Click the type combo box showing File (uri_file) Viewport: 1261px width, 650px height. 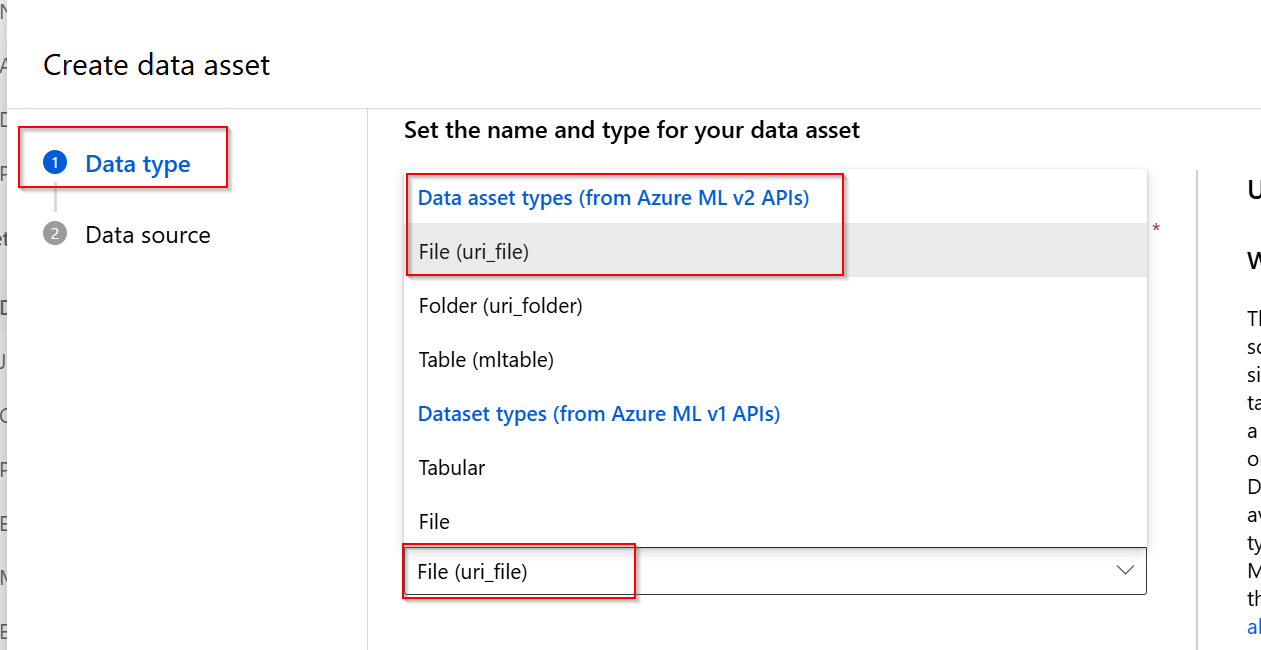pyautogui.click(x=775, y=571)
